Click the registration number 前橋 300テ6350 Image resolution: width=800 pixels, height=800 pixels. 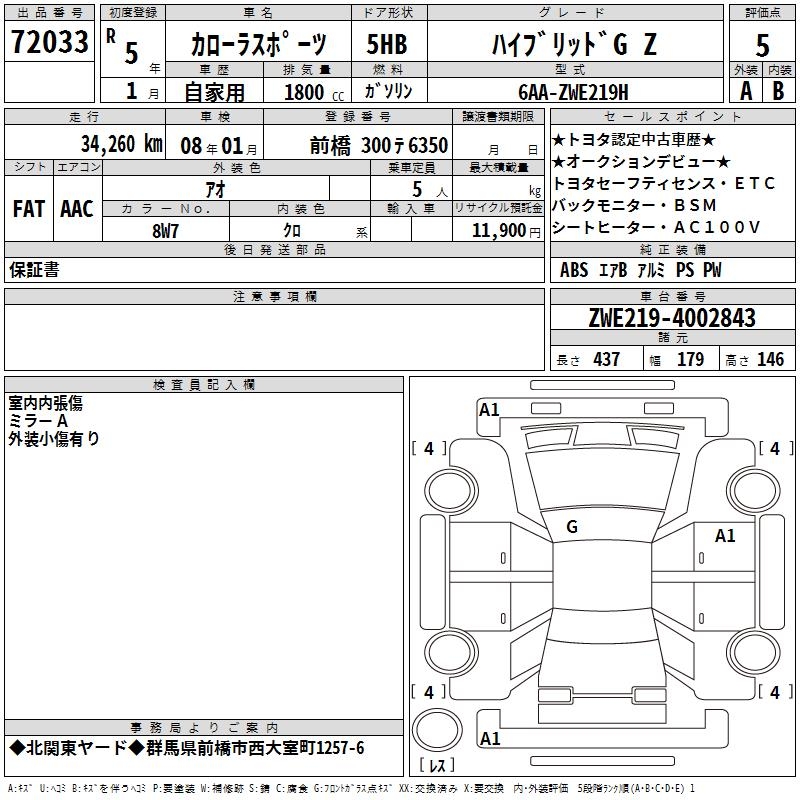click(379, 146)
